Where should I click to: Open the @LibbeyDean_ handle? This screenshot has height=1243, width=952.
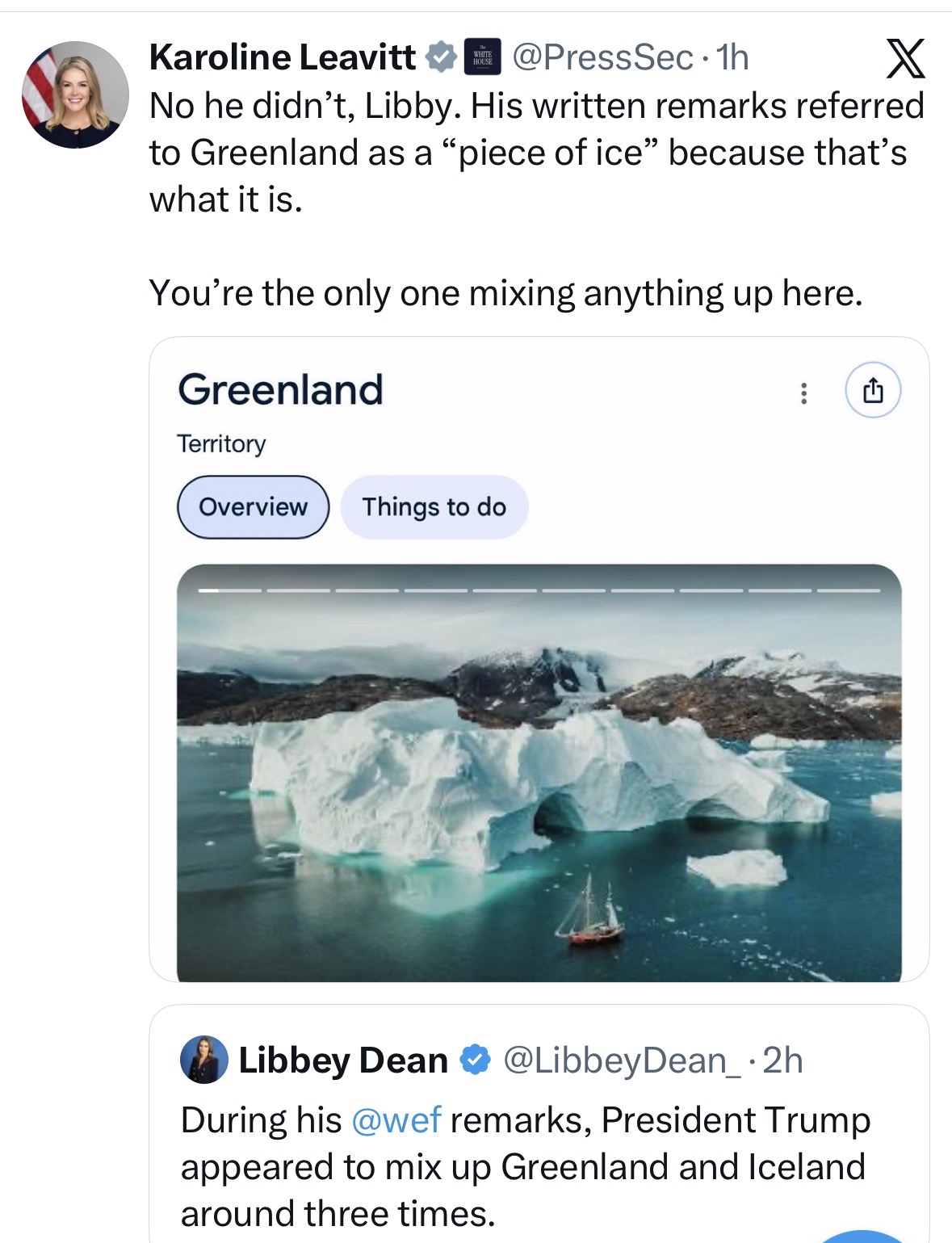coord(621,1060)
